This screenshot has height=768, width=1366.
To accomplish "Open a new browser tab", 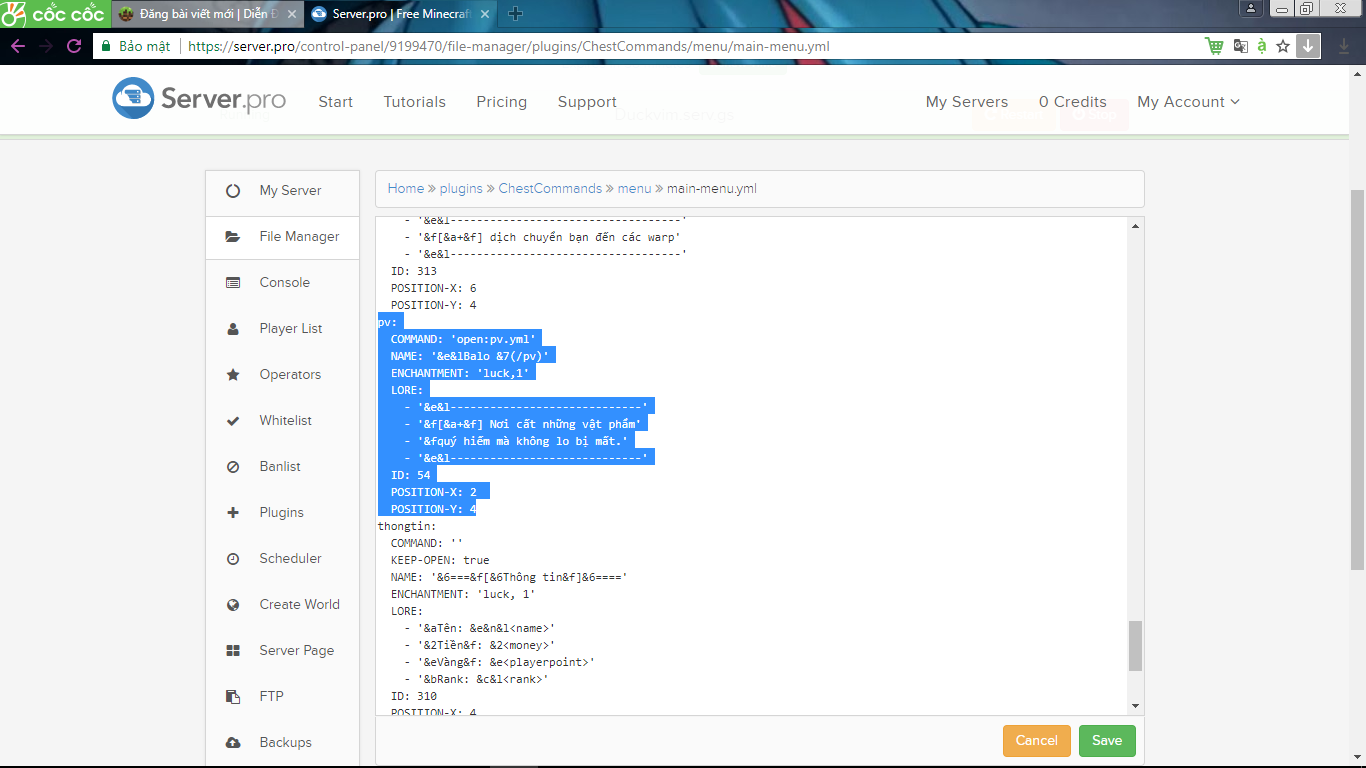I will [x=516, y=13].
